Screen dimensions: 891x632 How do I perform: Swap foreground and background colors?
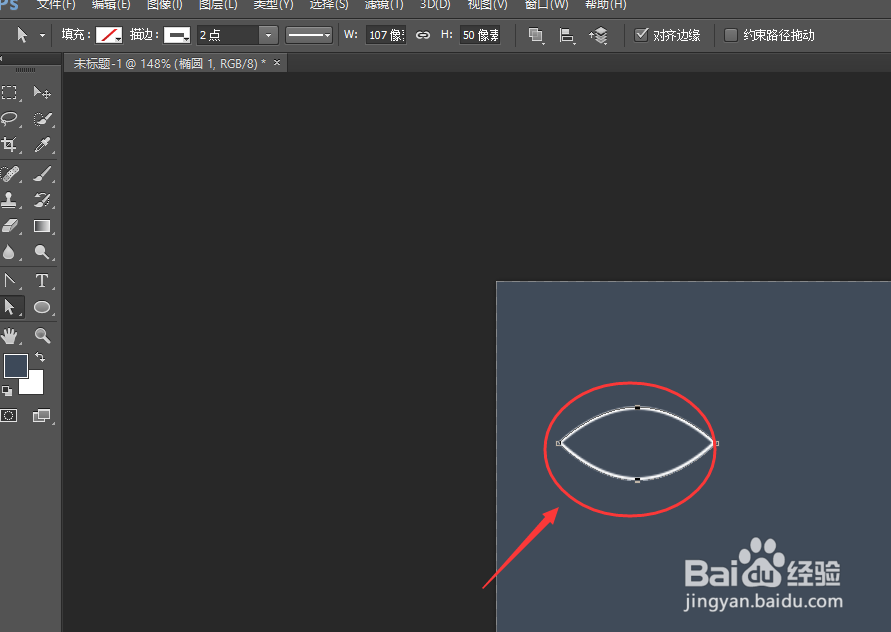point(40,357)
